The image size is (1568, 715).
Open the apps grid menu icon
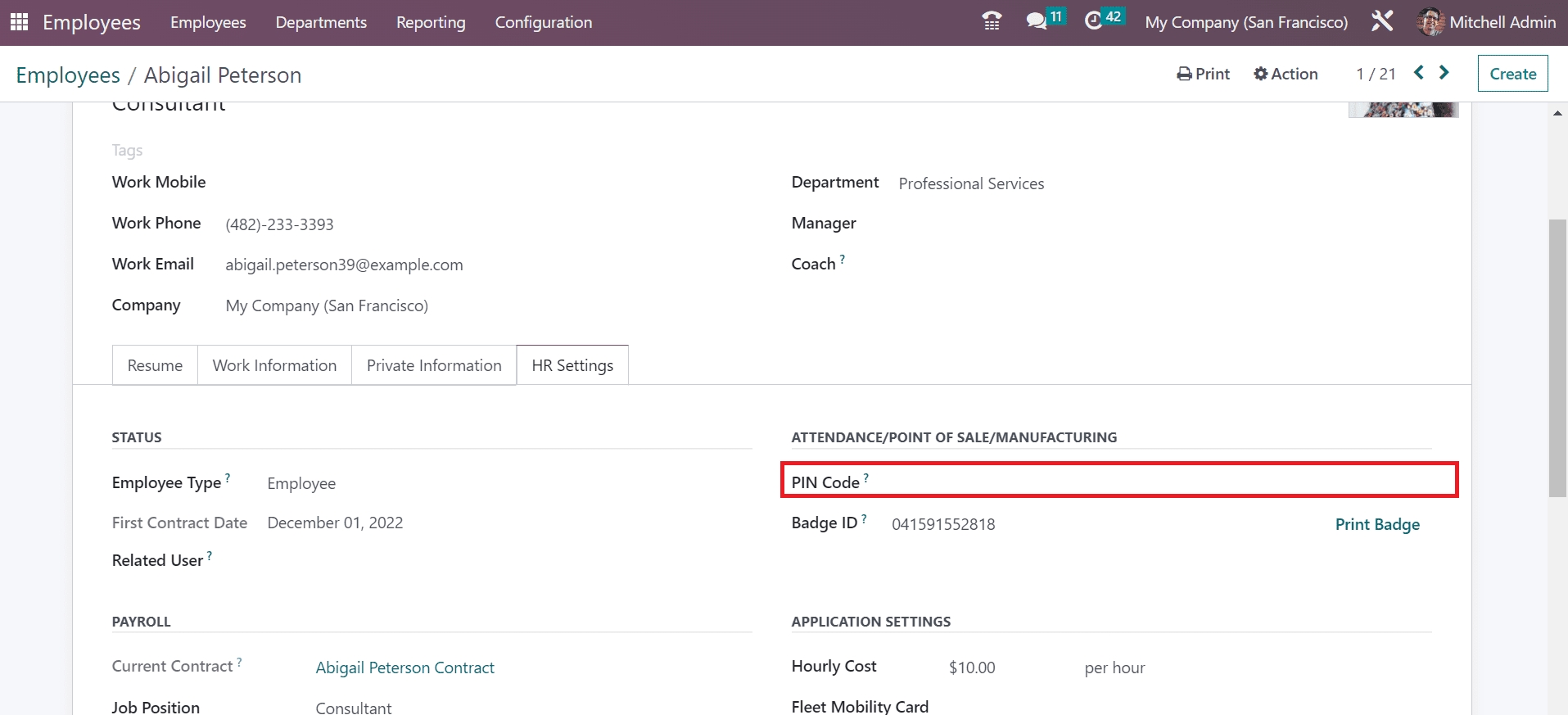[x=19, y=22]
